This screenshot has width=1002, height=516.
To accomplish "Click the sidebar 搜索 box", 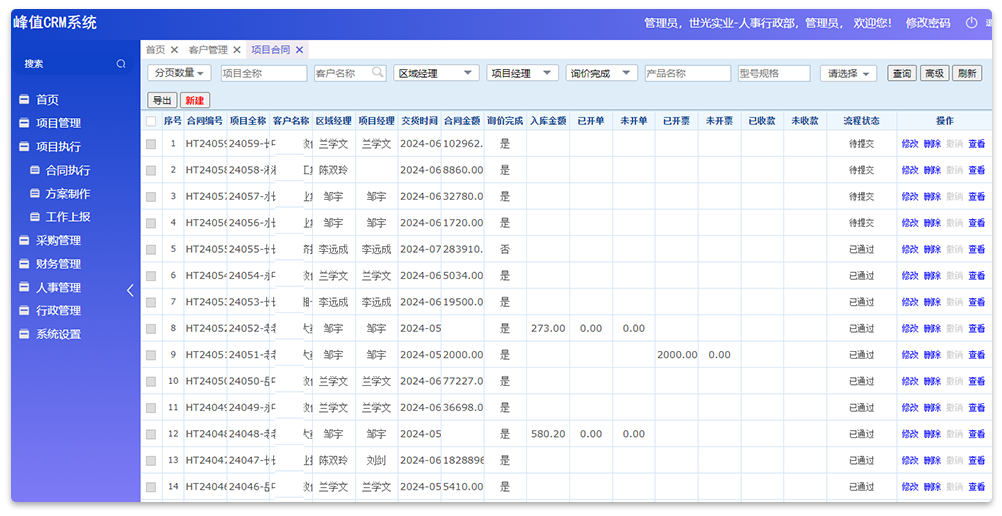I will 75,64.
